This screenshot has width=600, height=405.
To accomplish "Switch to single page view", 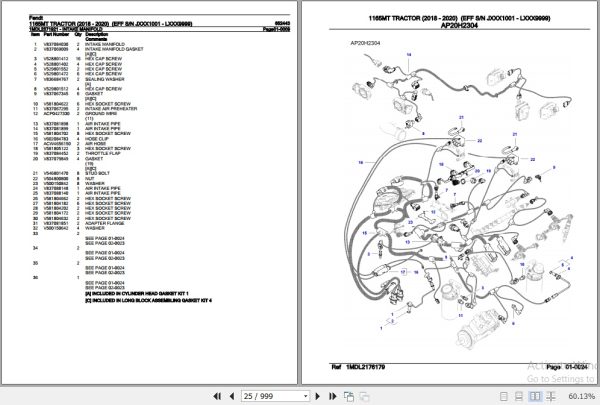I will (x=504, y=396).
